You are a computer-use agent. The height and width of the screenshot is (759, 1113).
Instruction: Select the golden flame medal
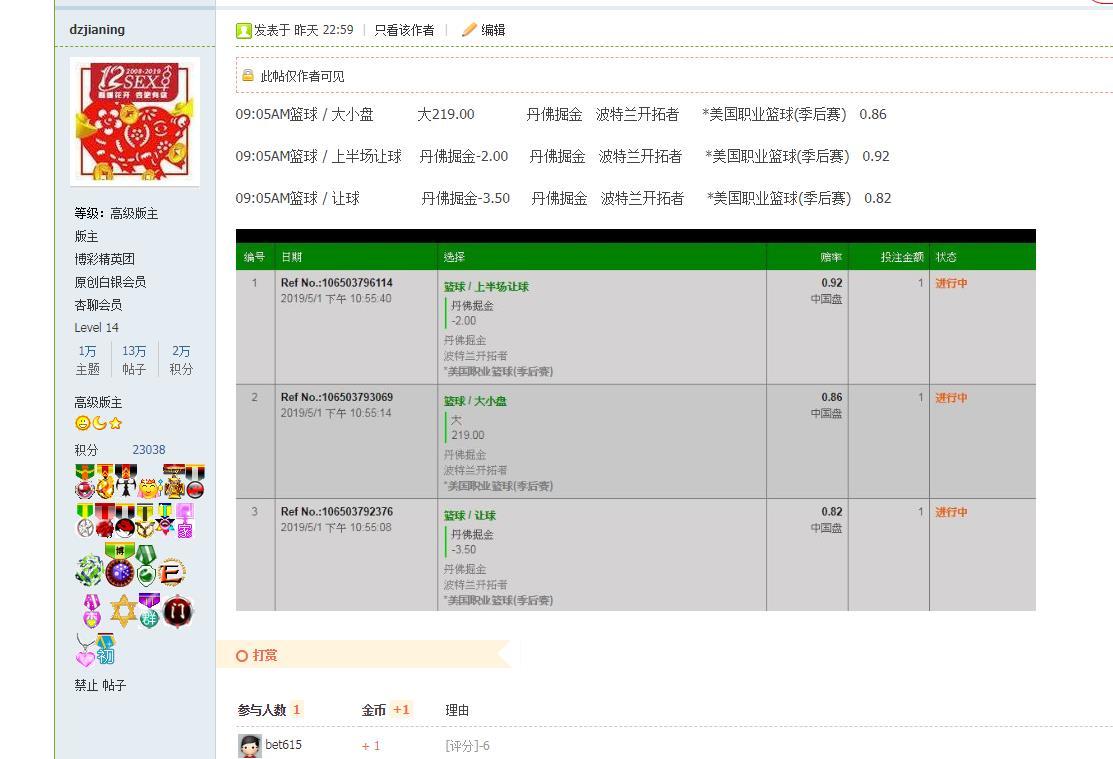[105, 481]
